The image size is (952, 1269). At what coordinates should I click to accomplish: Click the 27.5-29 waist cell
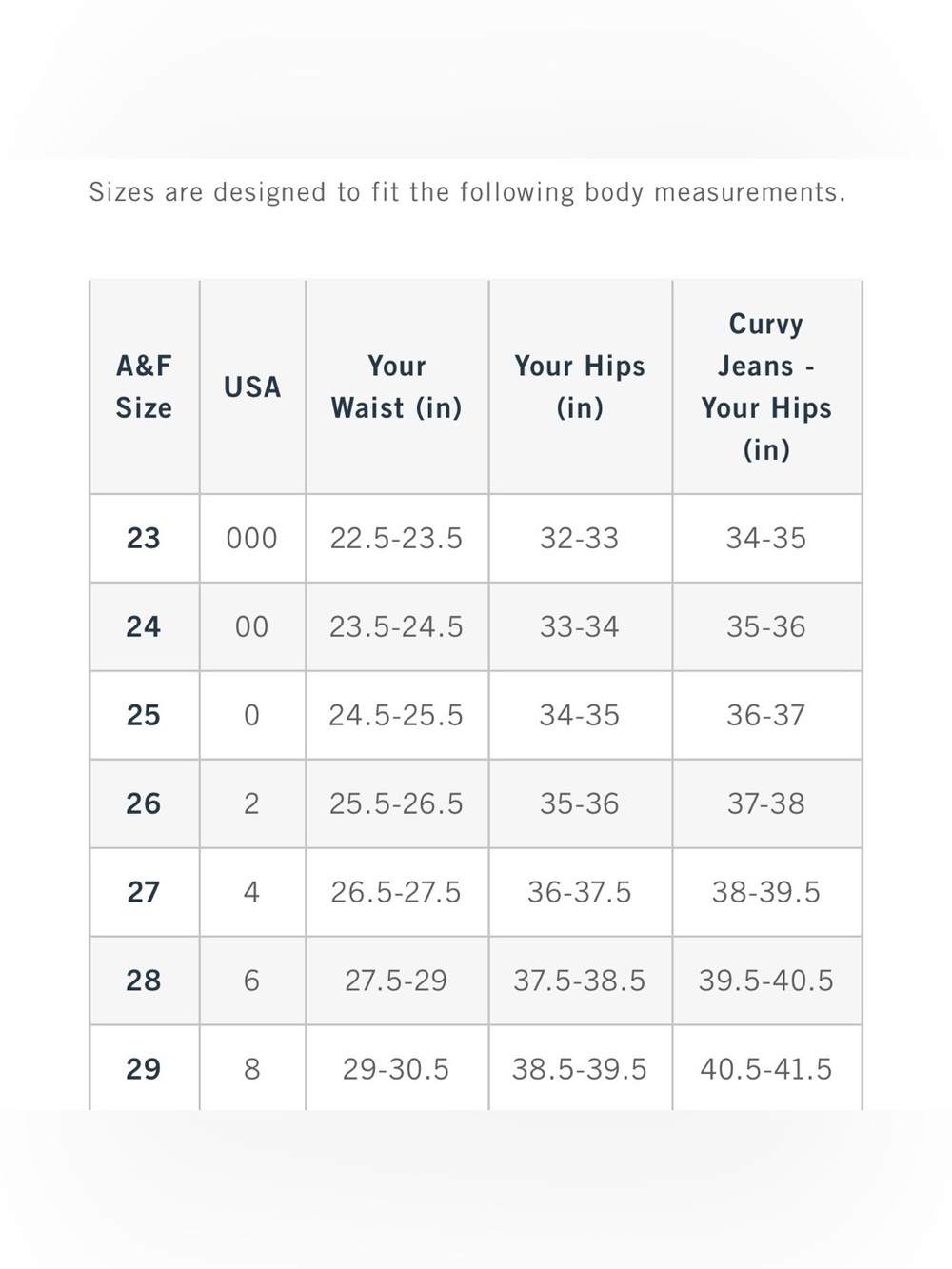396,981
